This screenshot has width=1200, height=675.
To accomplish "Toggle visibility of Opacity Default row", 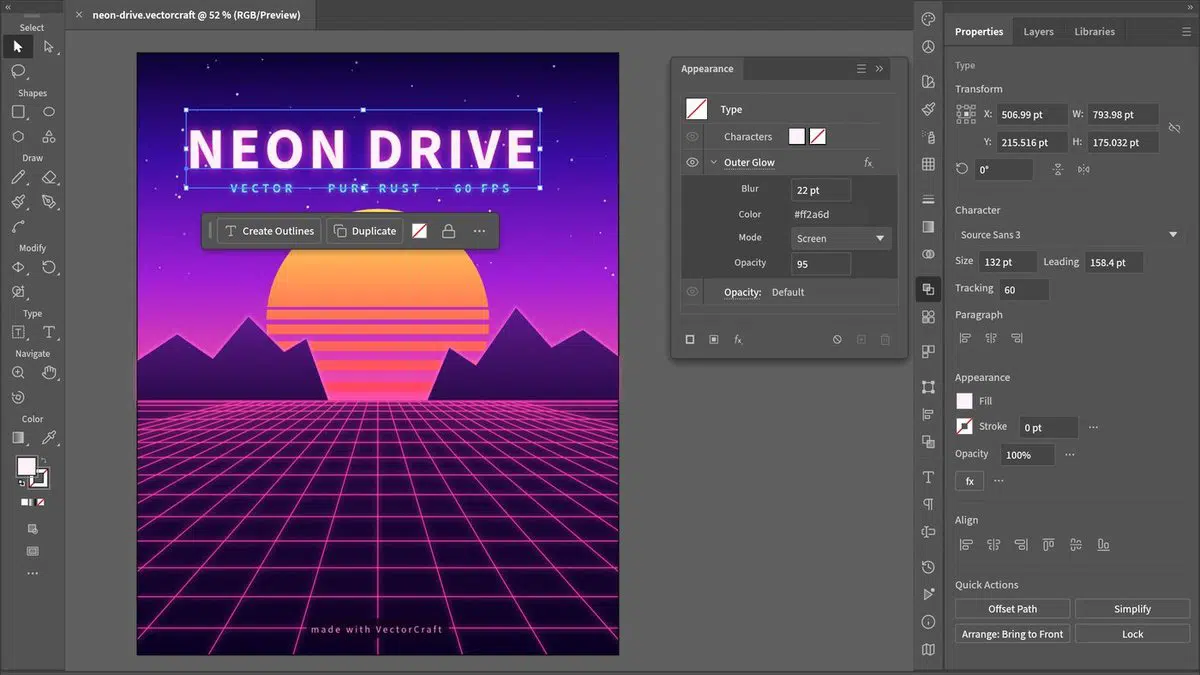I will (x=692, y=292).
